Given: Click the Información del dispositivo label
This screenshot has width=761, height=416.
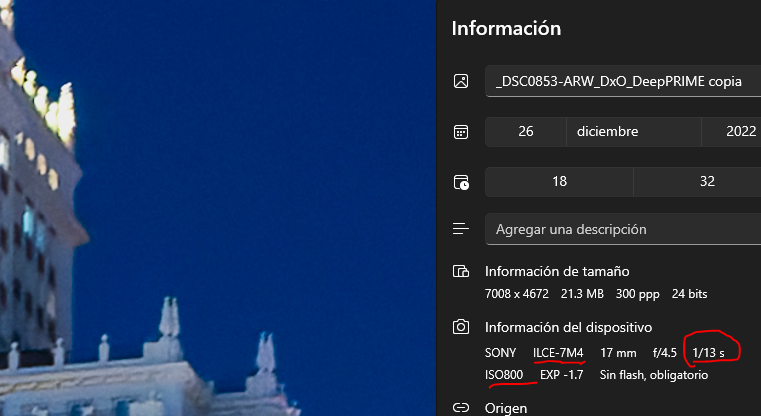Looking at the screenshot, I should point(568,328).
